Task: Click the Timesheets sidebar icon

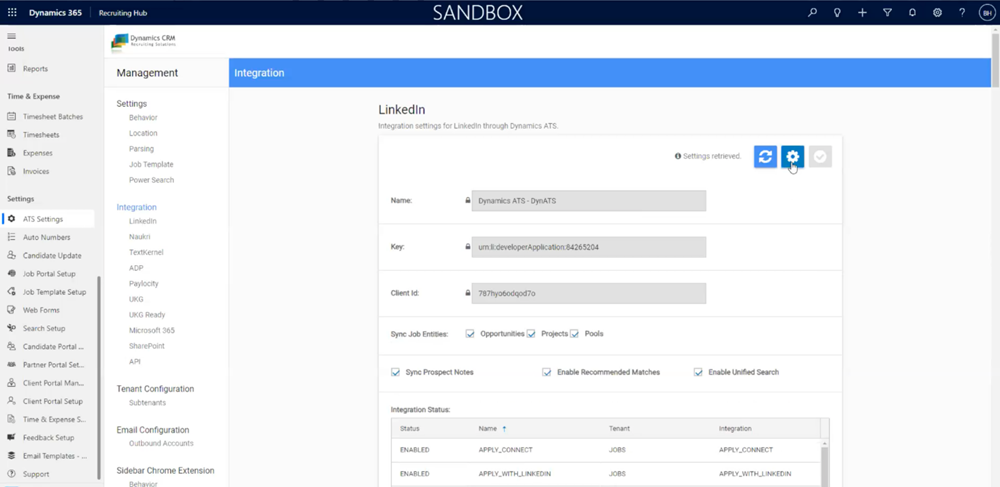Action: pyautogui.click(x=11, y=134)
